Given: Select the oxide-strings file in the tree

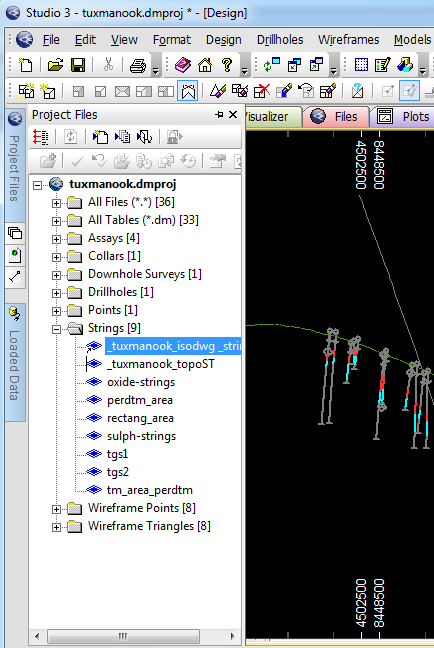Looking at the screenshot, I should [x=141, y=382].
